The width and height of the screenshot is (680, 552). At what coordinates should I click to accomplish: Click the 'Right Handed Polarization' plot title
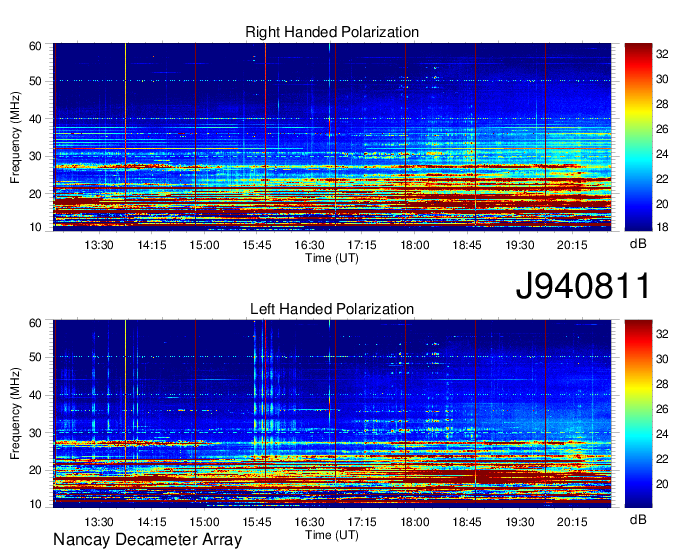click(x=332, y=32)
